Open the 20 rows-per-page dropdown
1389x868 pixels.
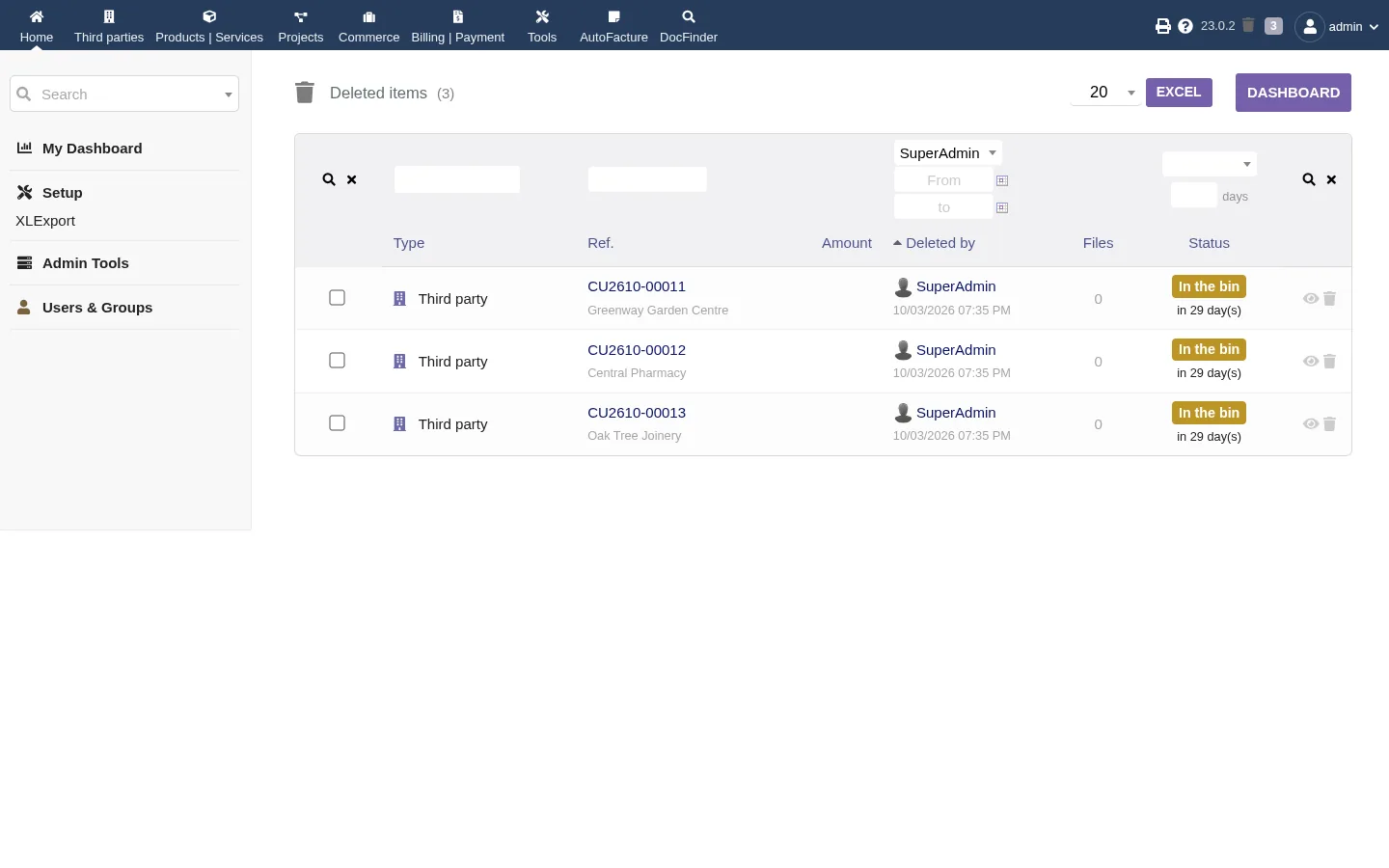(x=1105, y=93)
